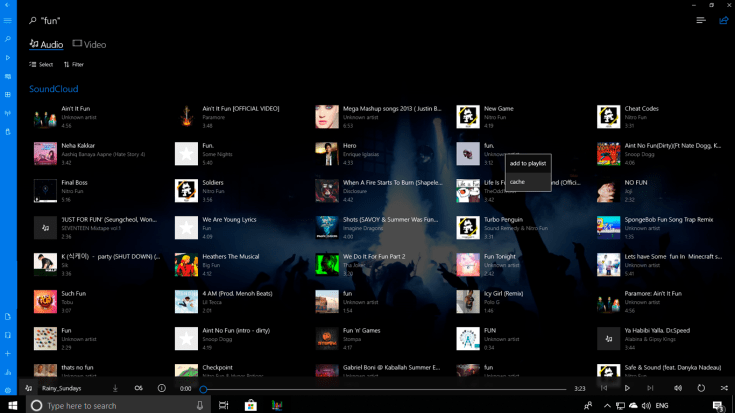Choose 'add to playlist' from context menu
The image size is (735, 413).
528,163
